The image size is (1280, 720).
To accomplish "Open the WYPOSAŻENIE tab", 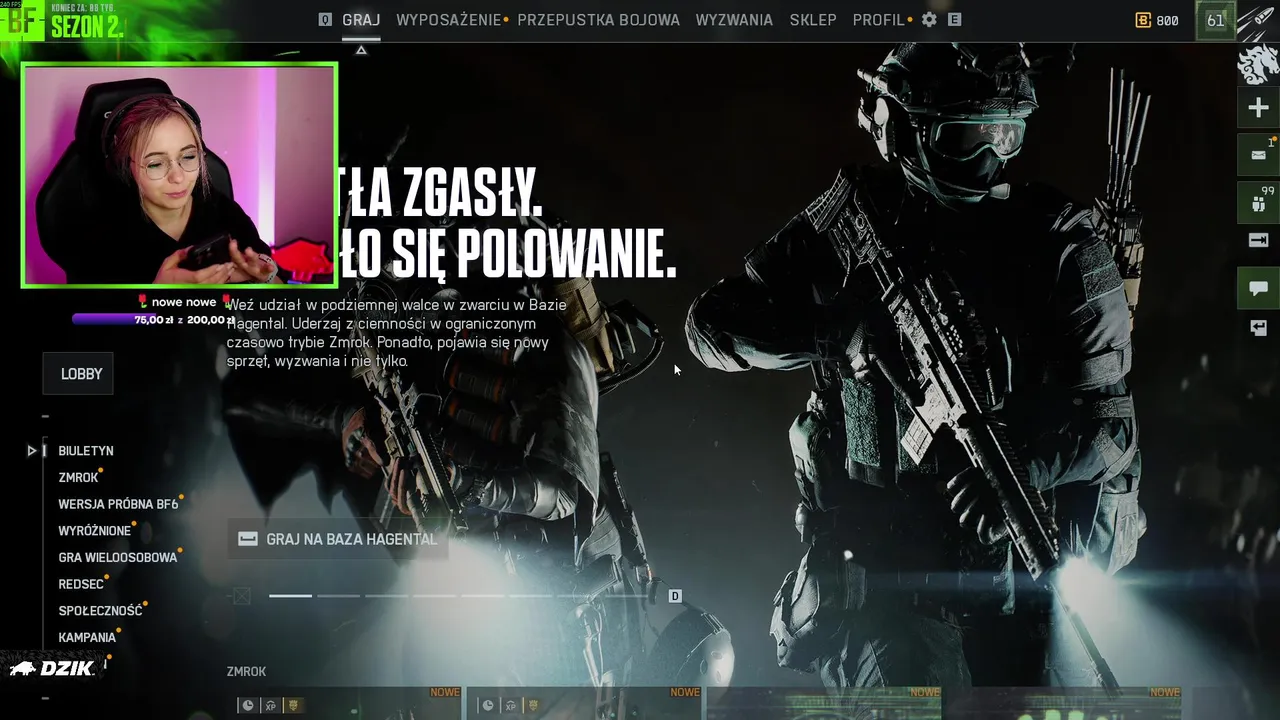I will (449, 20).
